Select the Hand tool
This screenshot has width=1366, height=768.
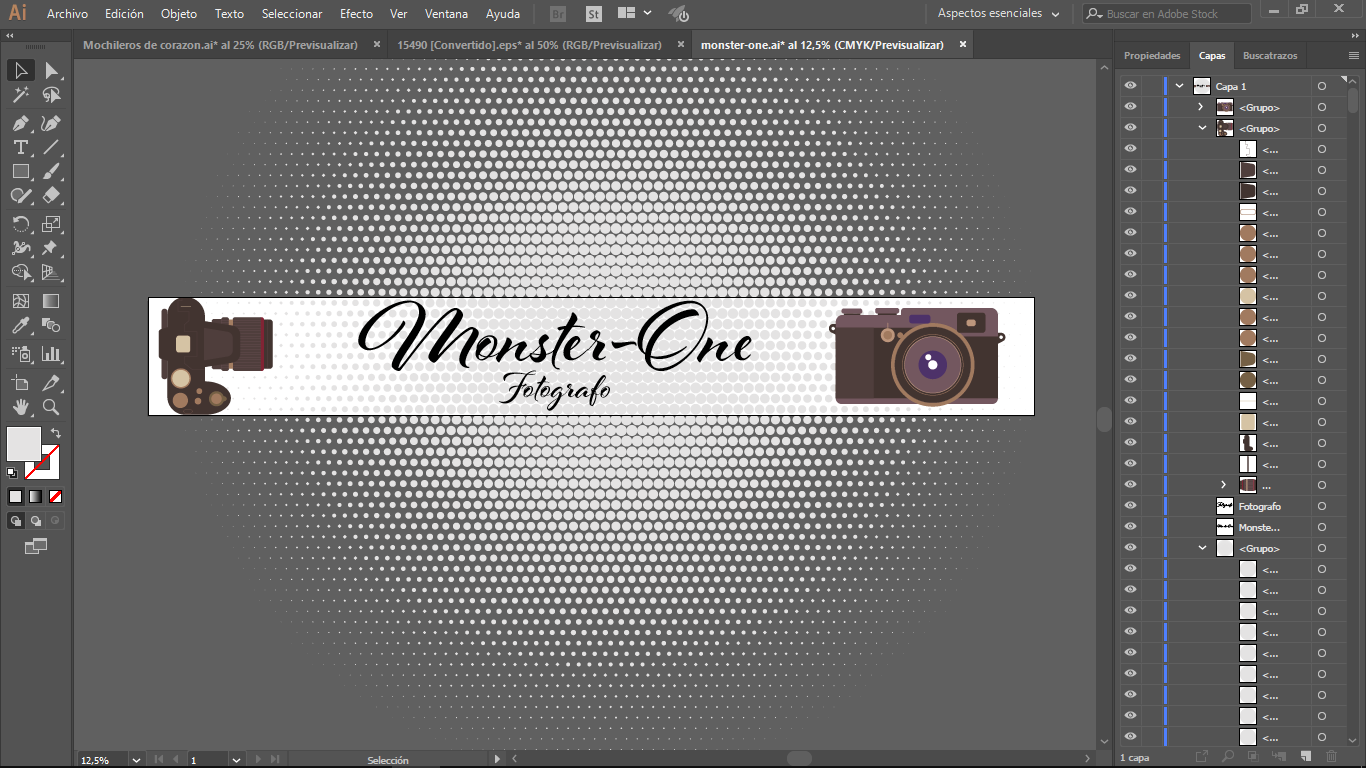(20, 407)
